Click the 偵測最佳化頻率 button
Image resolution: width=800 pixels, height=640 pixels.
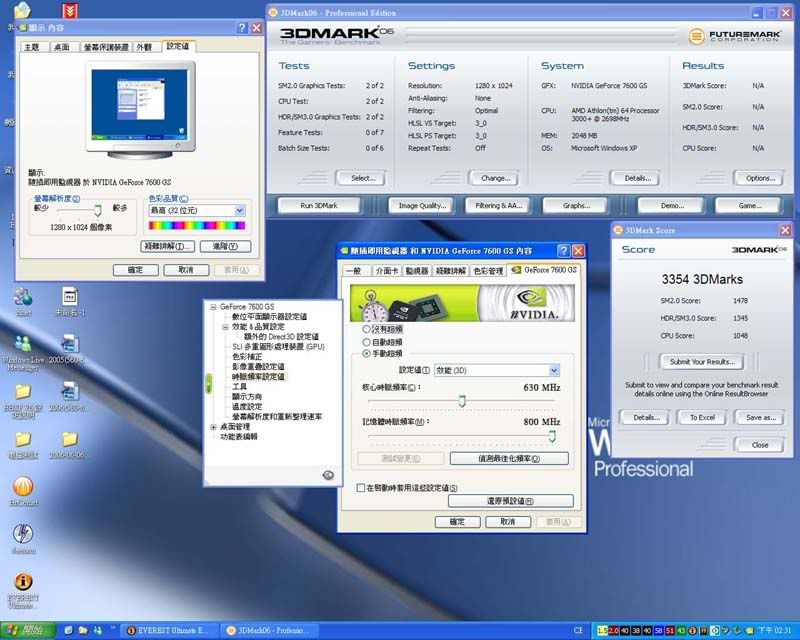(509, 458)
